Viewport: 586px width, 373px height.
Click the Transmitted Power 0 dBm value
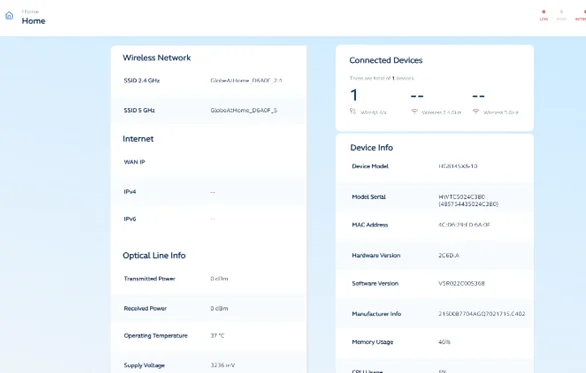point(219,278)
